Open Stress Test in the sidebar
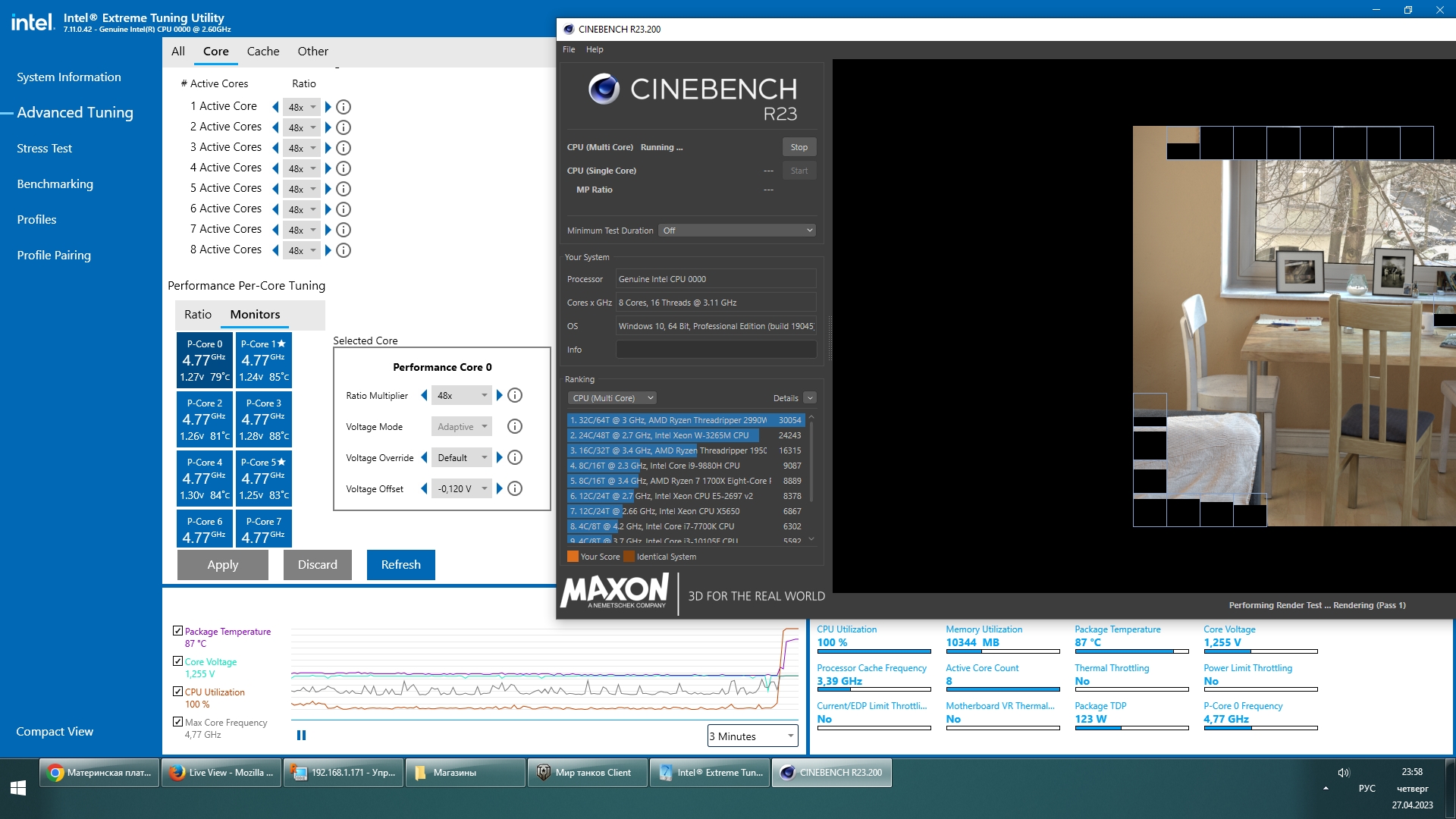 44,149
